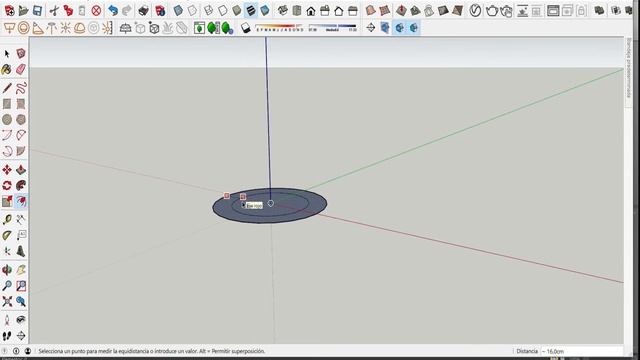Select the Zoom magnifier tool
The width and height of the screenshot is (640, 360).
point(7,285)
